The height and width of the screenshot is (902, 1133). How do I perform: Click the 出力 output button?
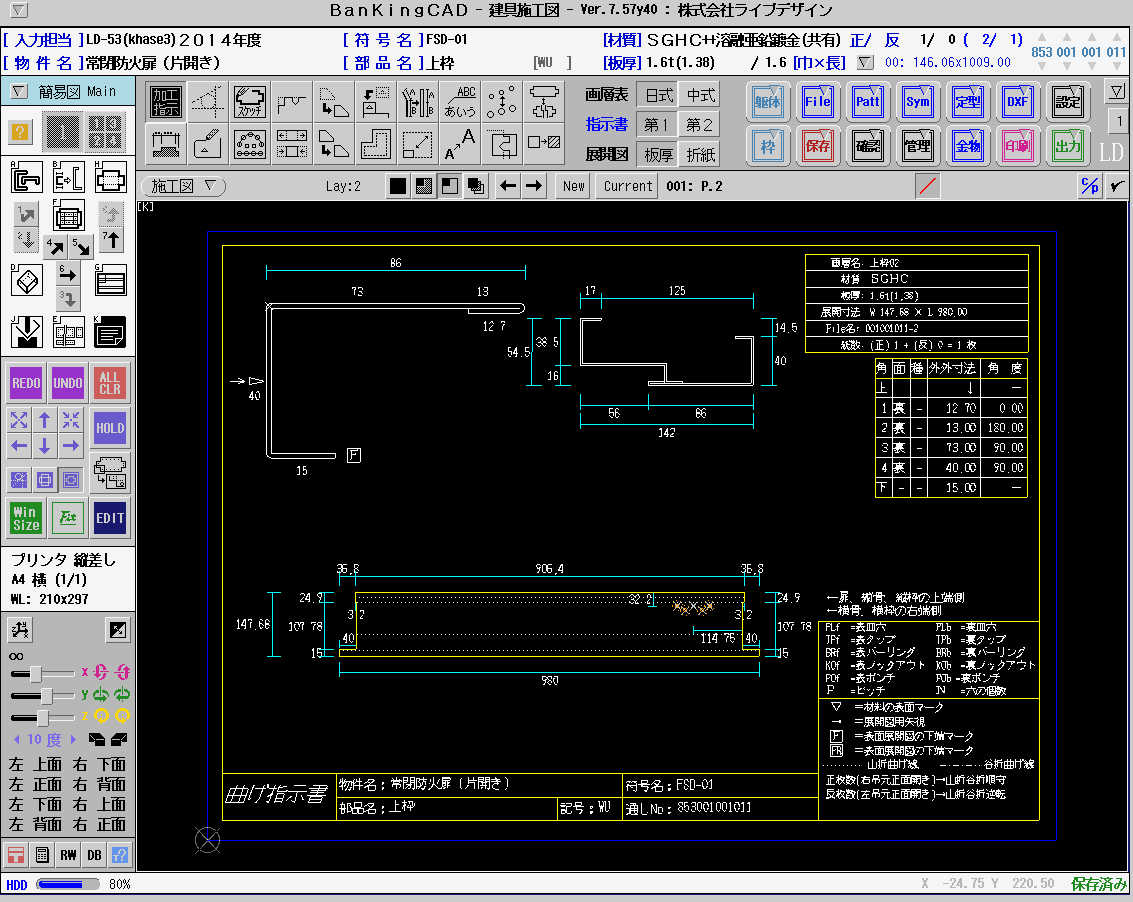(x=1068, y=146)
